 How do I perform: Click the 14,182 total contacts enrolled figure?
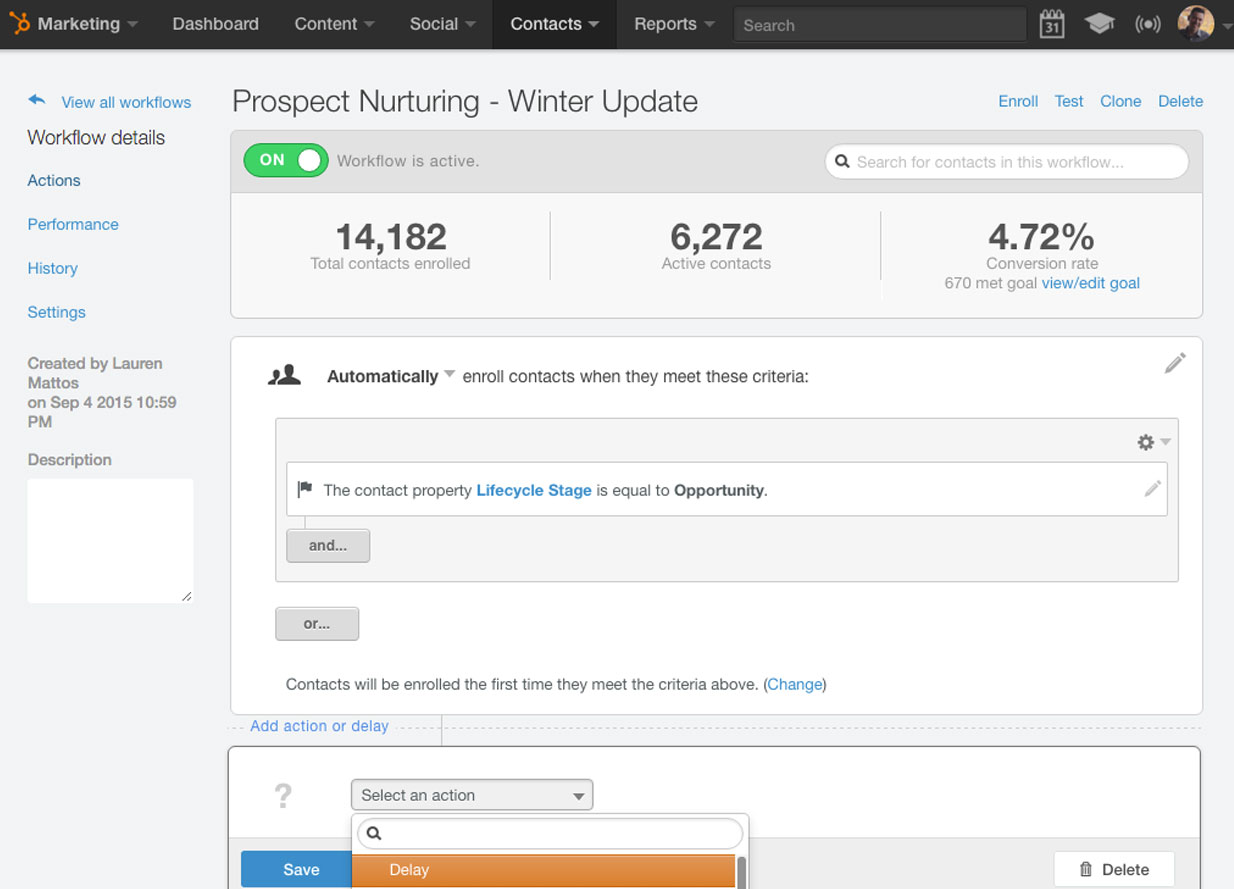(390, 236)
